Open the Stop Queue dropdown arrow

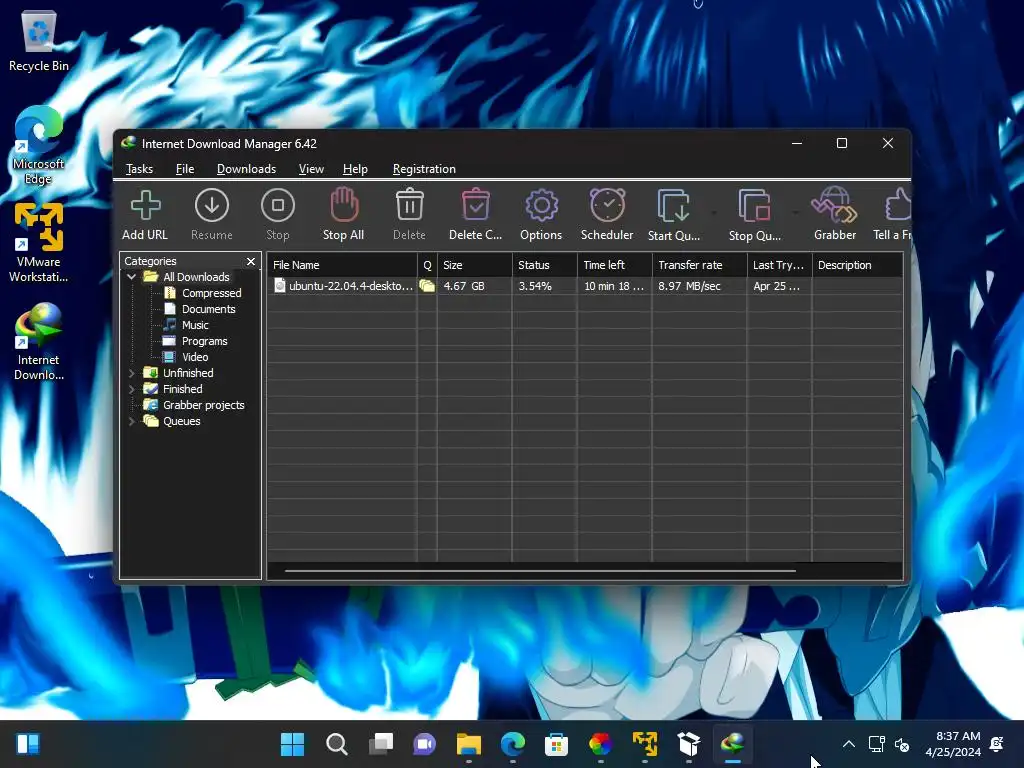click(x=795, y=213)
